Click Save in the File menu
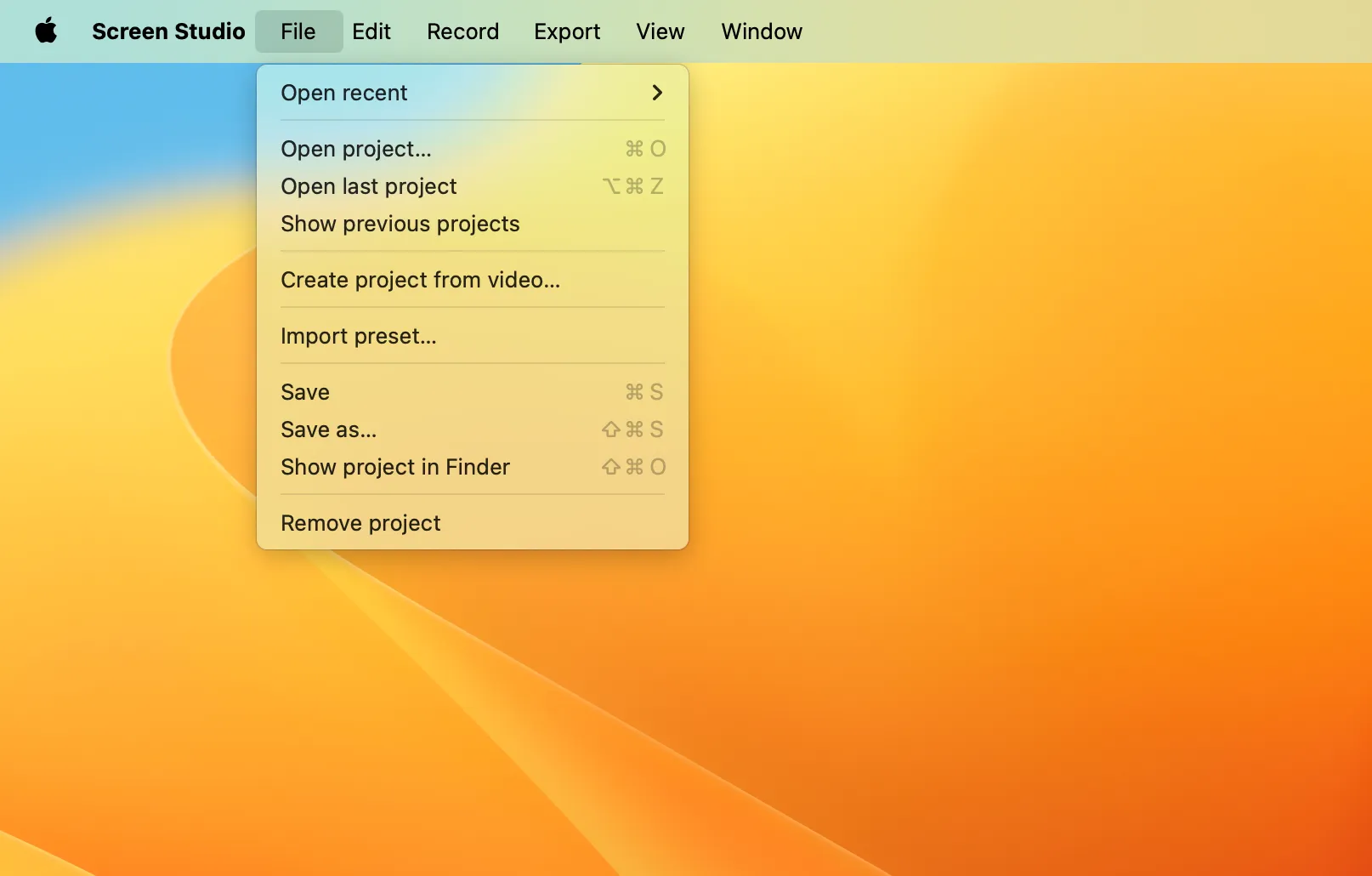 tap(305, 392)
